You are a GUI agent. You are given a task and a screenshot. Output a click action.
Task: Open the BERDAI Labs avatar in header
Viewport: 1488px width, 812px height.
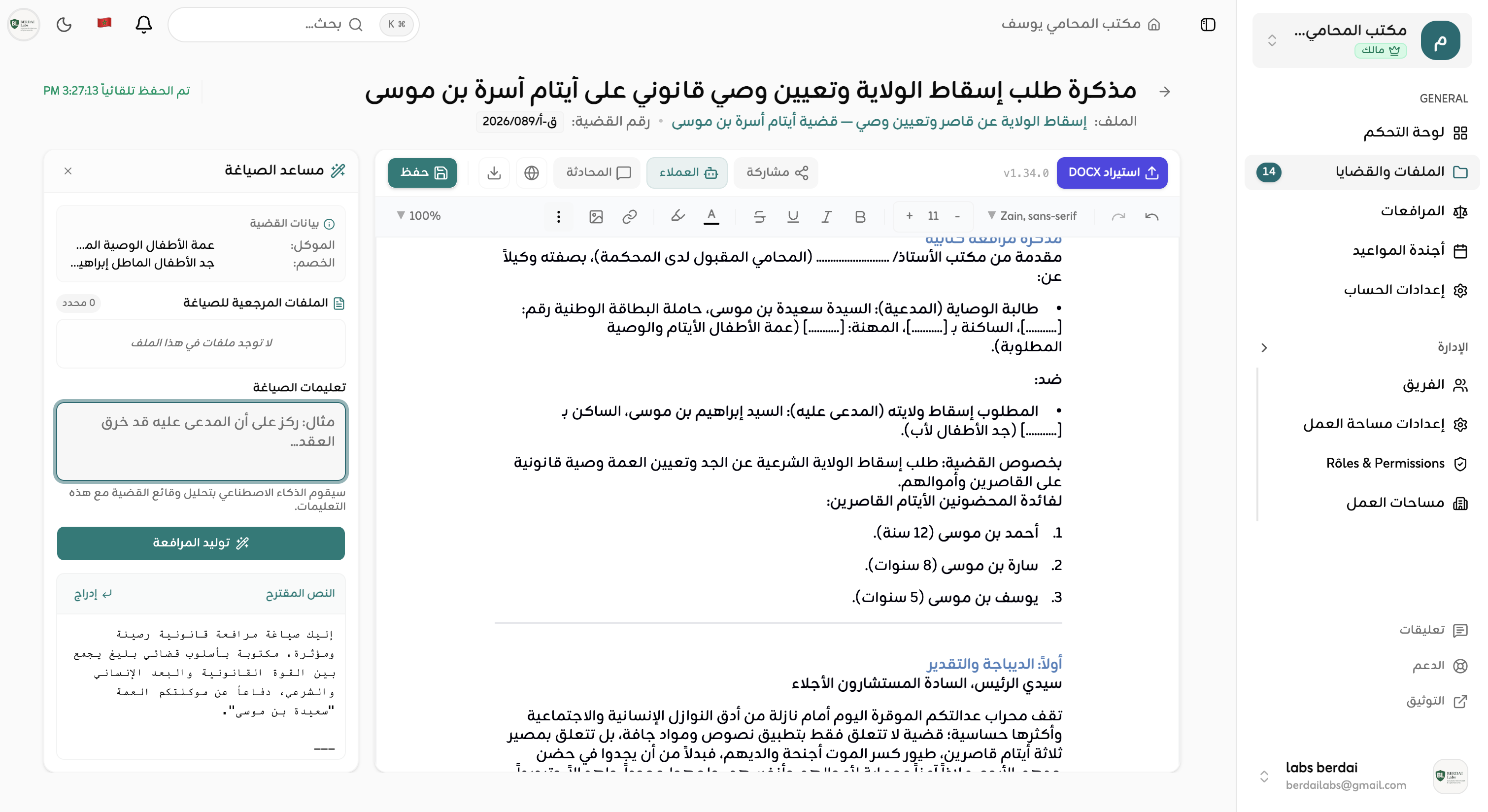[x=24, y=24]
